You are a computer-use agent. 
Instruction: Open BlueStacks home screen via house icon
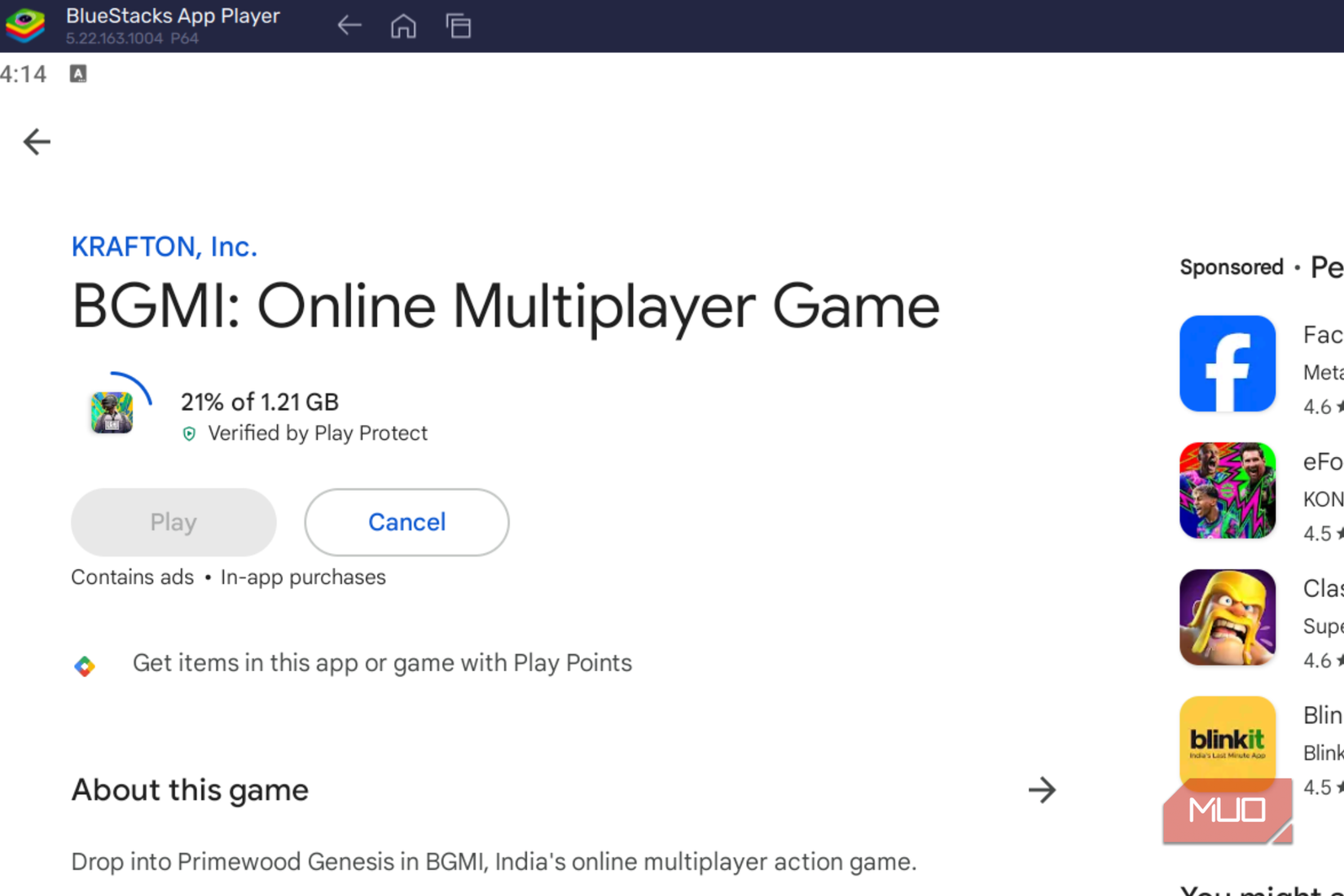[x=403, y=25]
